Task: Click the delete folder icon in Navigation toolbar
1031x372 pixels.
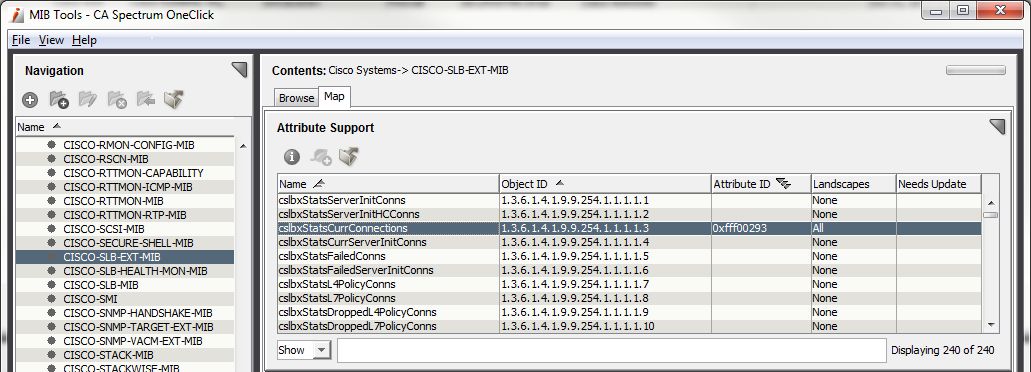Action: coord(117,99)
